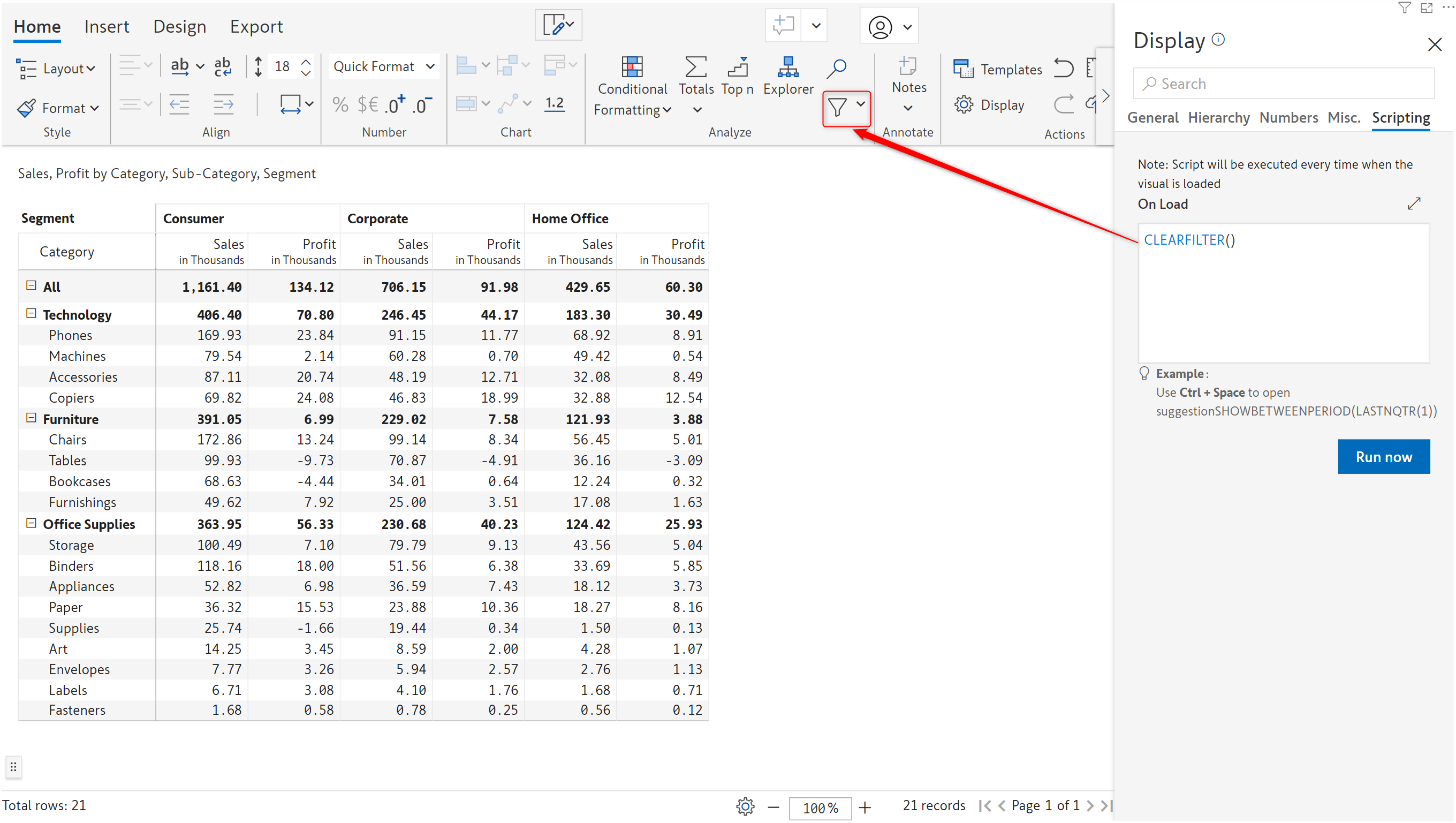Open Templates in Actions group
The height and width of the screenshot is (823, 1456).
pyautogui.click(x=998, y=70)
